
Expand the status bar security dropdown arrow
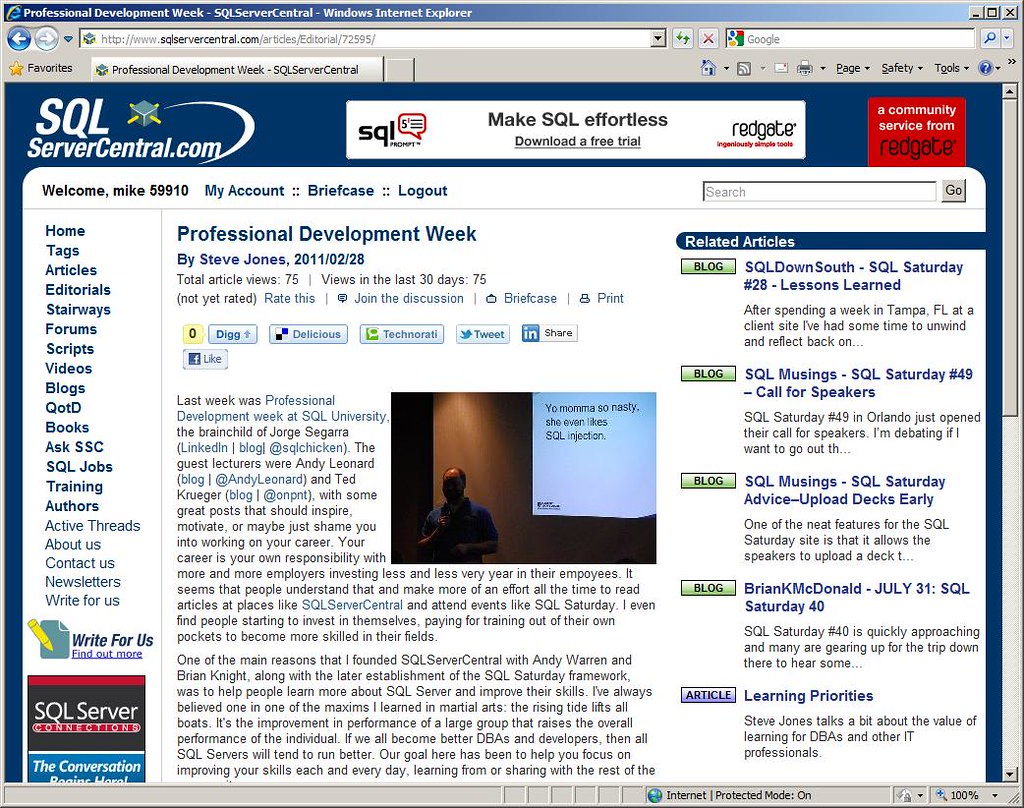920,796
